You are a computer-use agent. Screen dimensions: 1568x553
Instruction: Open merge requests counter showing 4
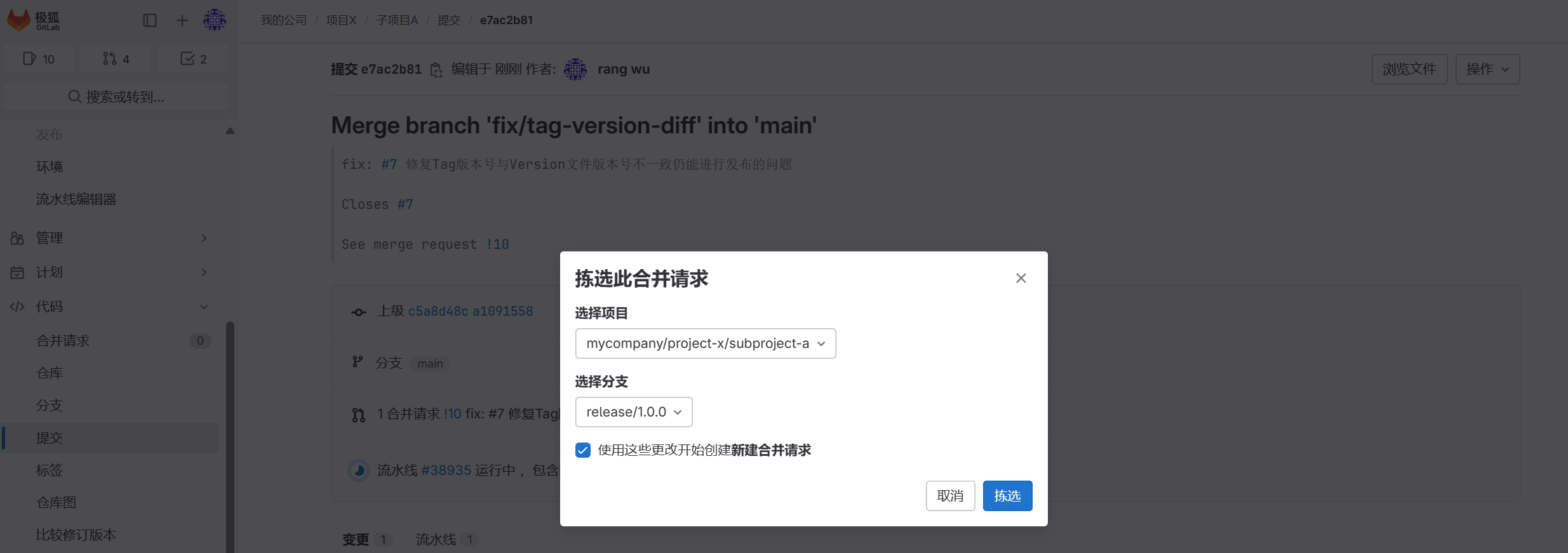[116, 59]
